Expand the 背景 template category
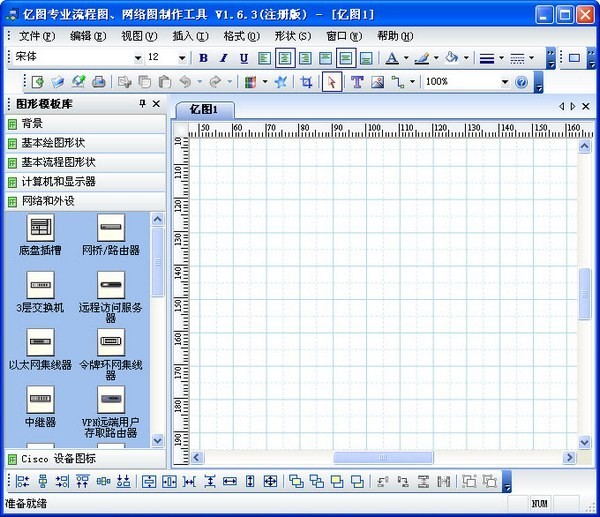This screenshot has height=517, width=600. [x=86, y=124]
